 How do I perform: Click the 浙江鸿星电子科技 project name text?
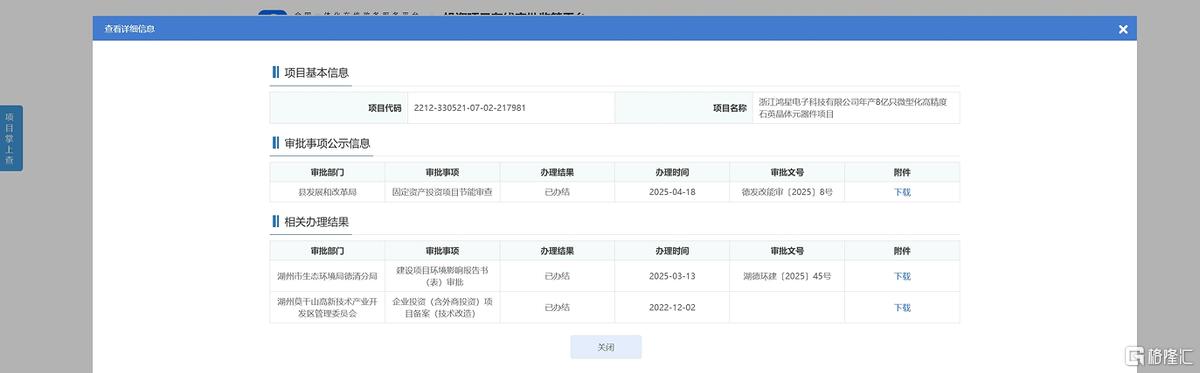point(858,108)
